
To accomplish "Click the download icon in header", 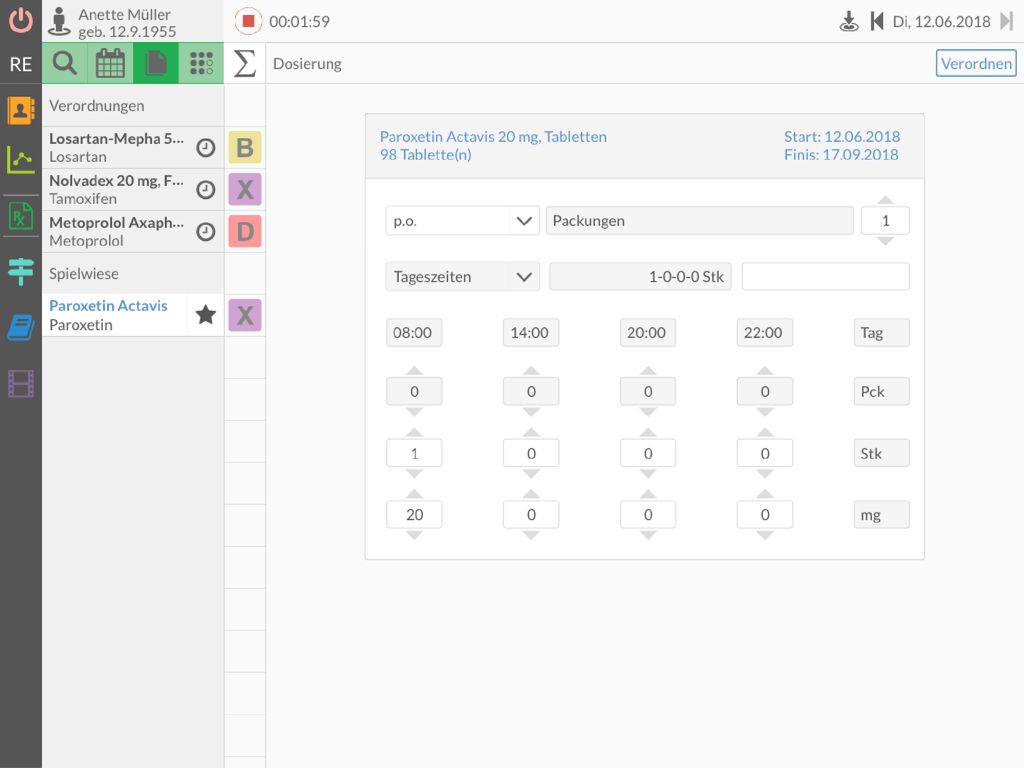I will click(x=848, y=22).
